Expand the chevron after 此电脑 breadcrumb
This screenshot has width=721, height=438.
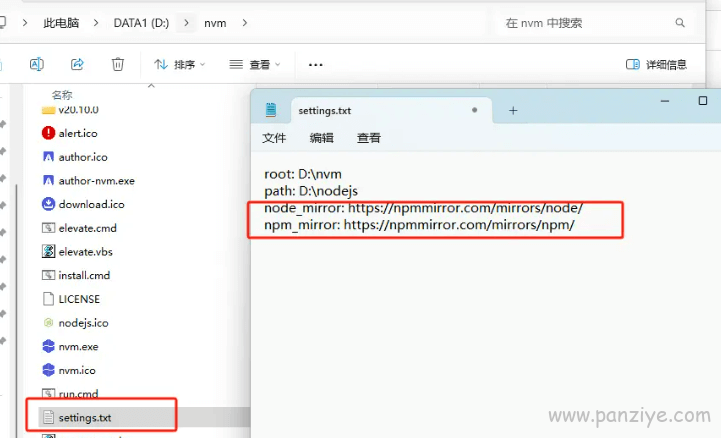pos(96,23)
